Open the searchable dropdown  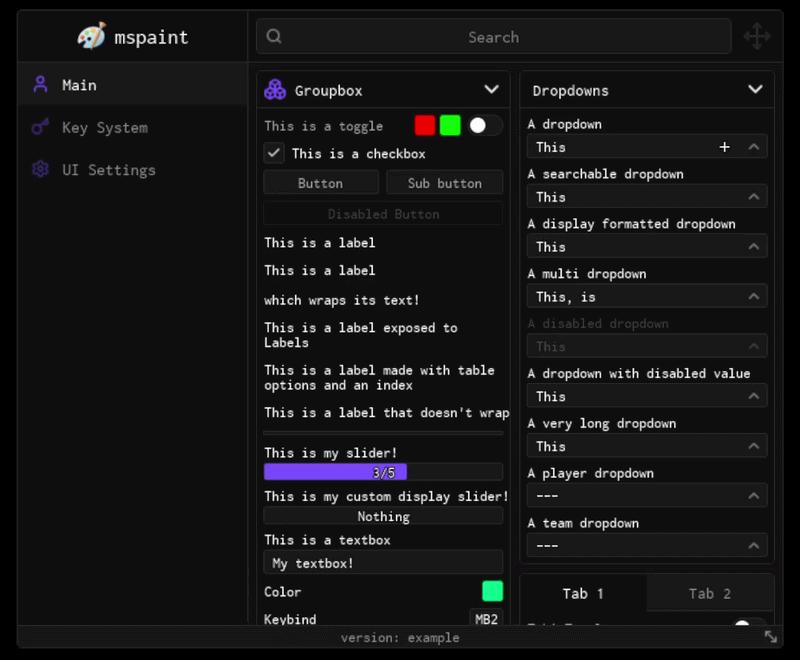tap(647, 197)
